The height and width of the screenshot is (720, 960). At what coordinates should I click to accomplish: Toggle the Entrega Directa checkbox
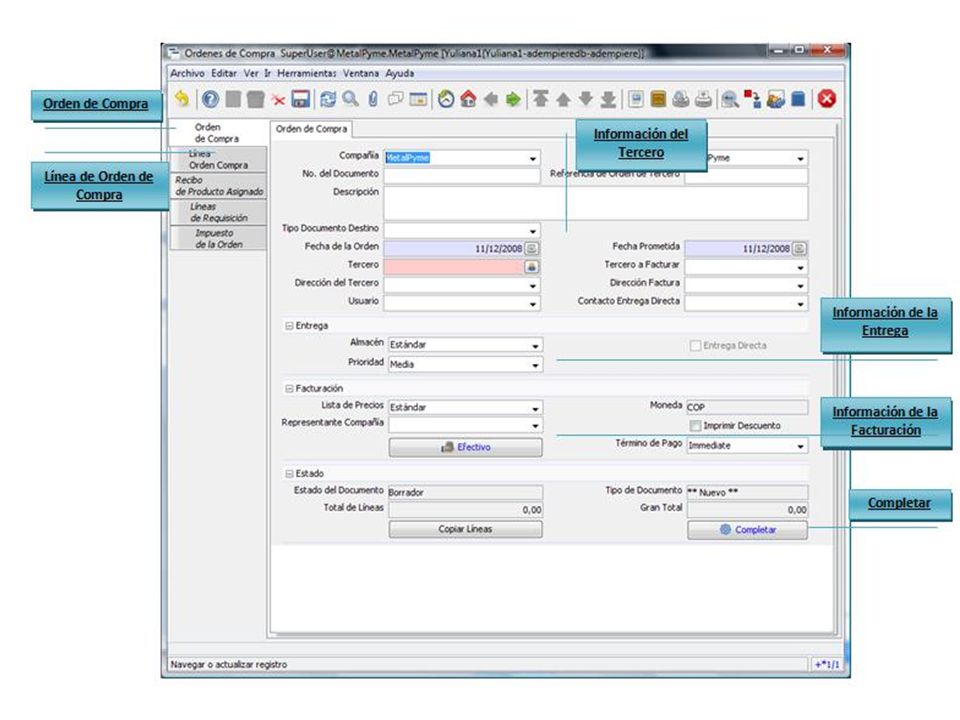click(695, 346)
